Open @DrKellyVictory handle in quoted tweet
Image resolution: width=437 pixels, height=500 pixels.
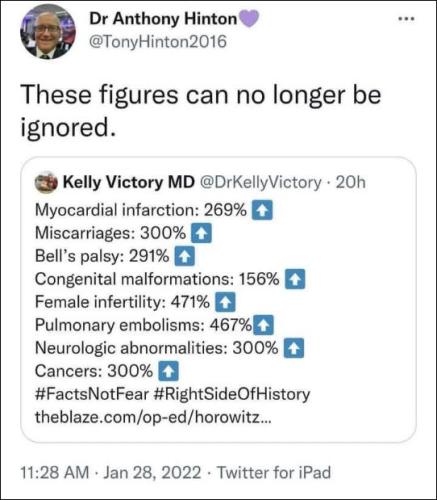[x=260, y=182]
